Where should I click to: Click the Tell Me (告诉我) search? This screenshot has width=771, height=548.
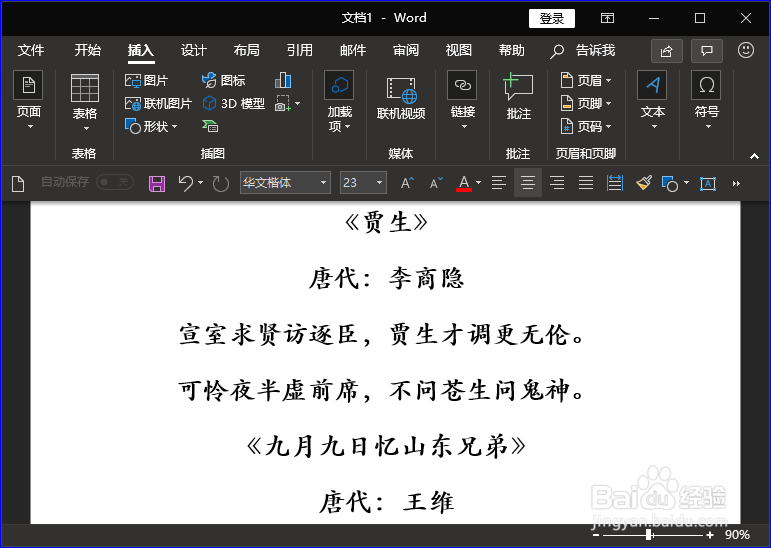pyautogui.click(x=583, y=51)
